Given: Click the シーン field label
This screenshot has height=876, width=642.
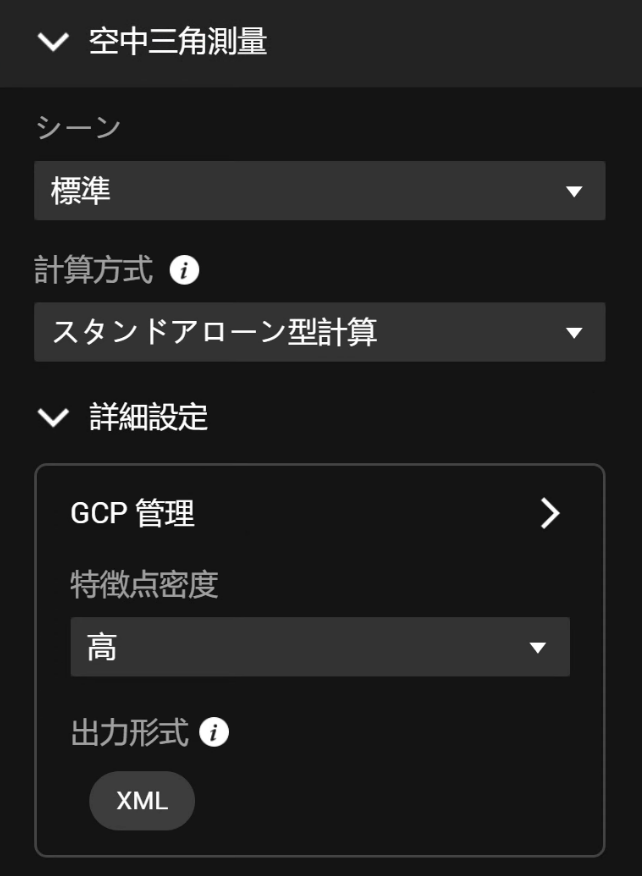Looking at the screenshot, I should [x=78, y=128].
